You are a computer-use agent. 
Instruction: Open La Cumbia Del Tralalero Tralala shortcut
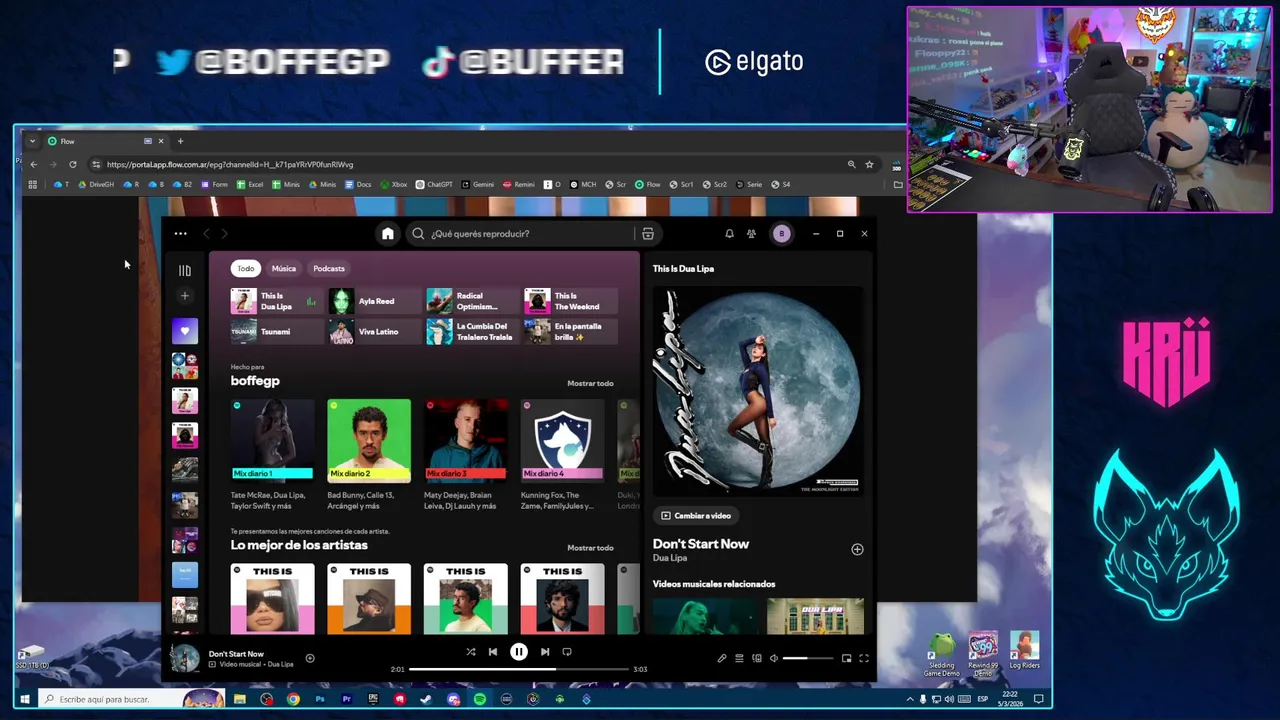pyautogui.click(x=472, y=332)
